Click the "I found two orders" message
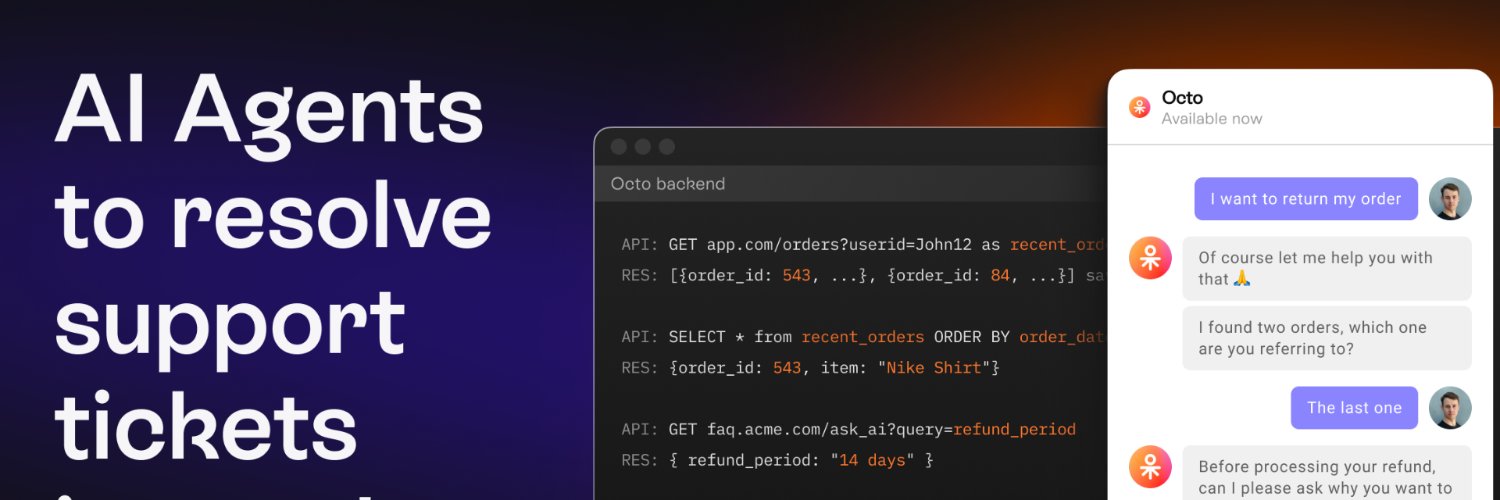 pos(1327,338)
